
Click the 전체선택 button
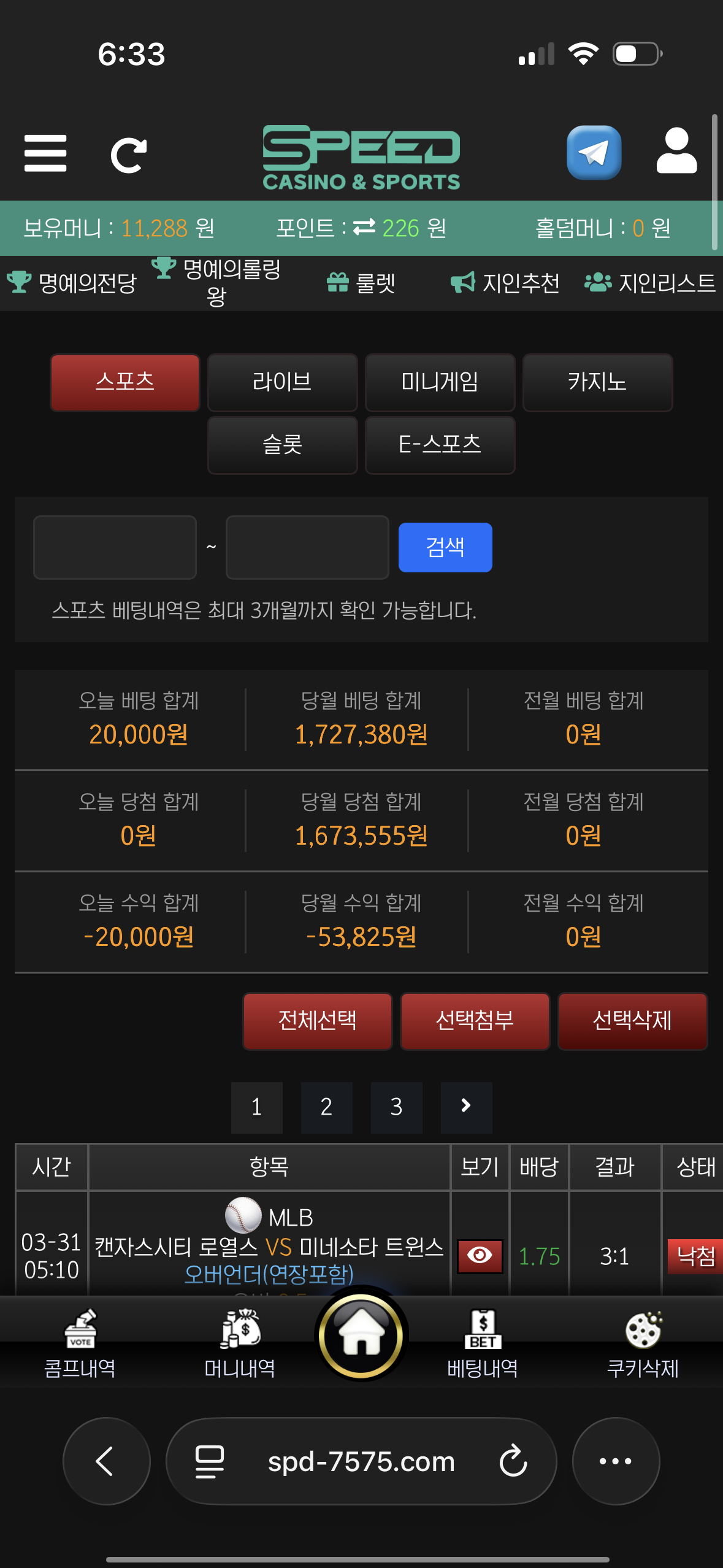click(x=317, y=1021)
